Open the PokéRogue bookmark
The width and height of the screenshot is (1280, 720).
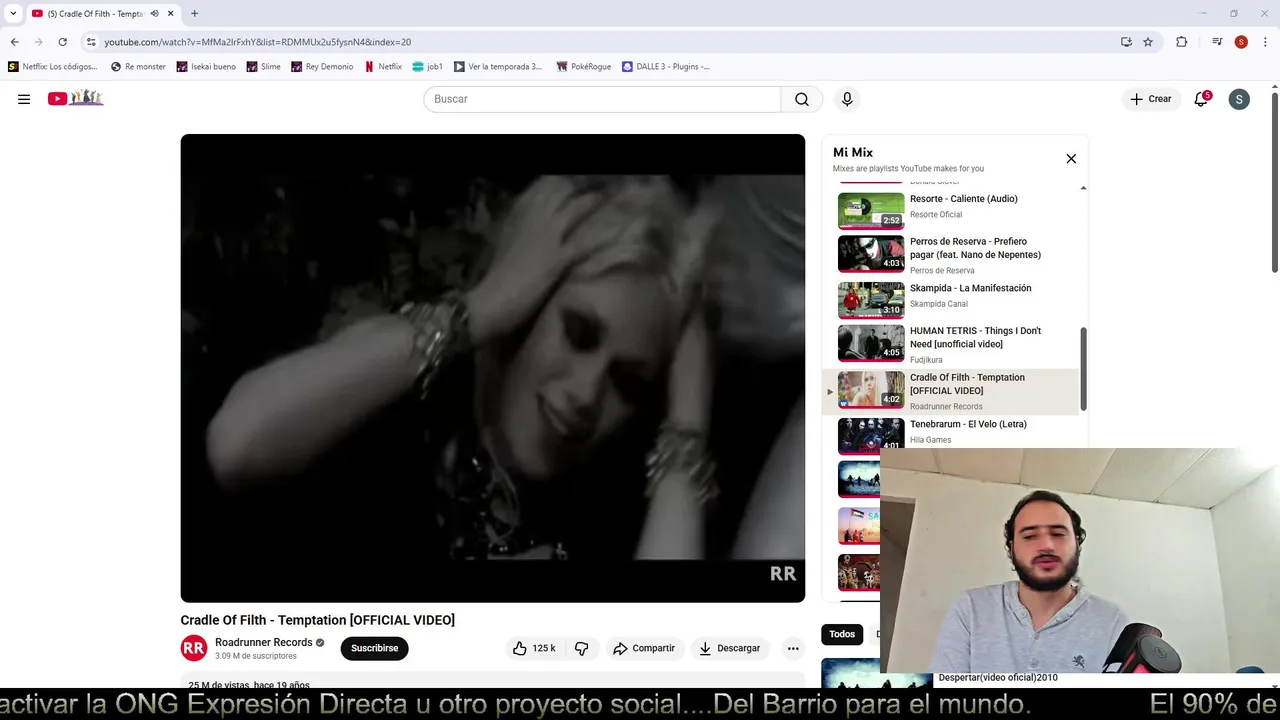coord(584,67)
